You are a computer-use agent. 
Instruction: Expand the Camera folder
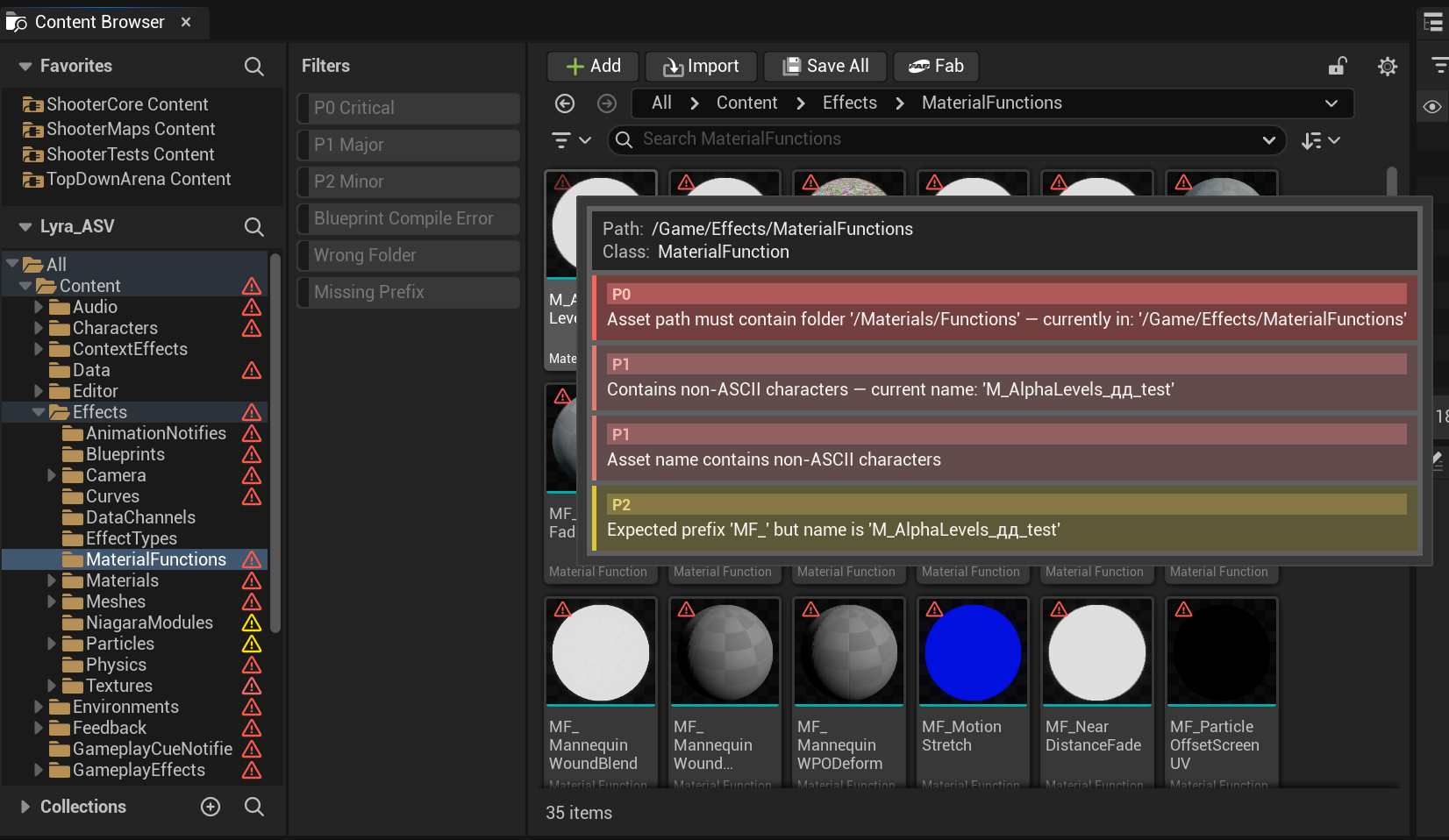(52, 475)
